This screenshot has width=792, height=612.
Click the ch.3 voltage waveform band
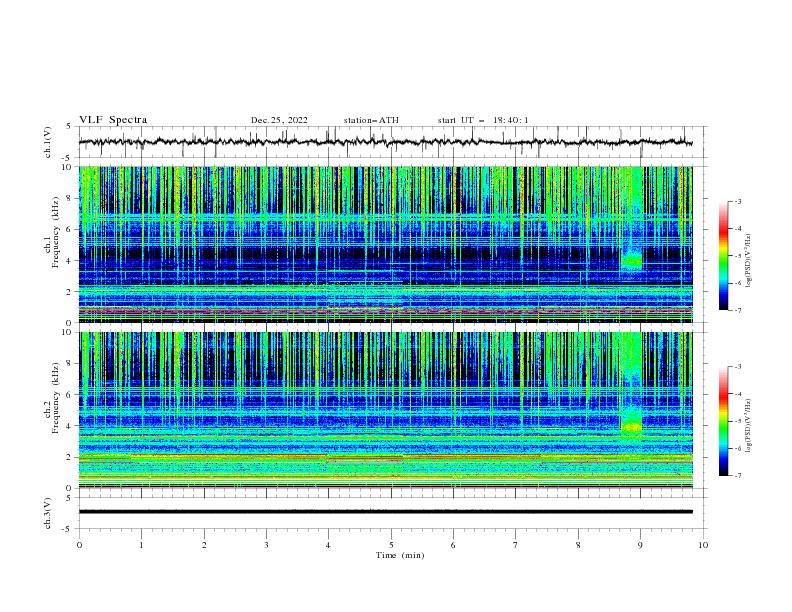point(386,512)
